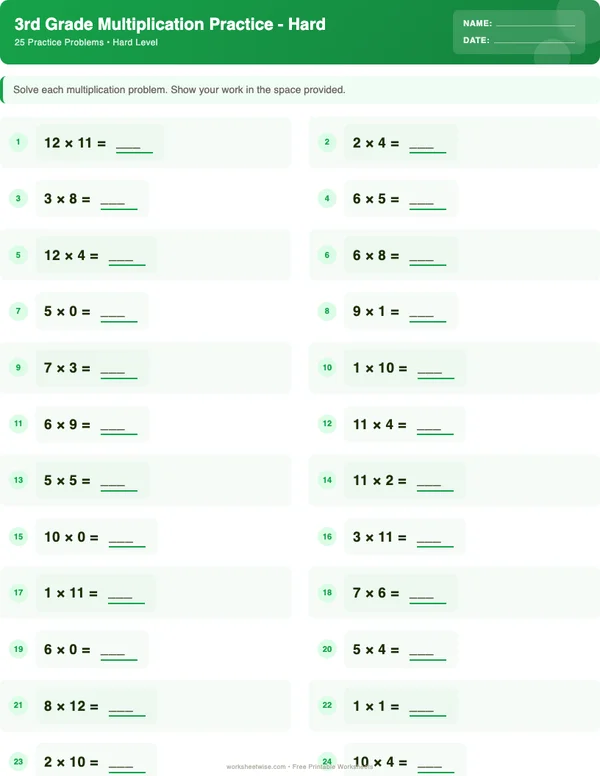Click the answer blank for 11 × 4
Screen dimensions: 600x776
(x=435, y=427)
